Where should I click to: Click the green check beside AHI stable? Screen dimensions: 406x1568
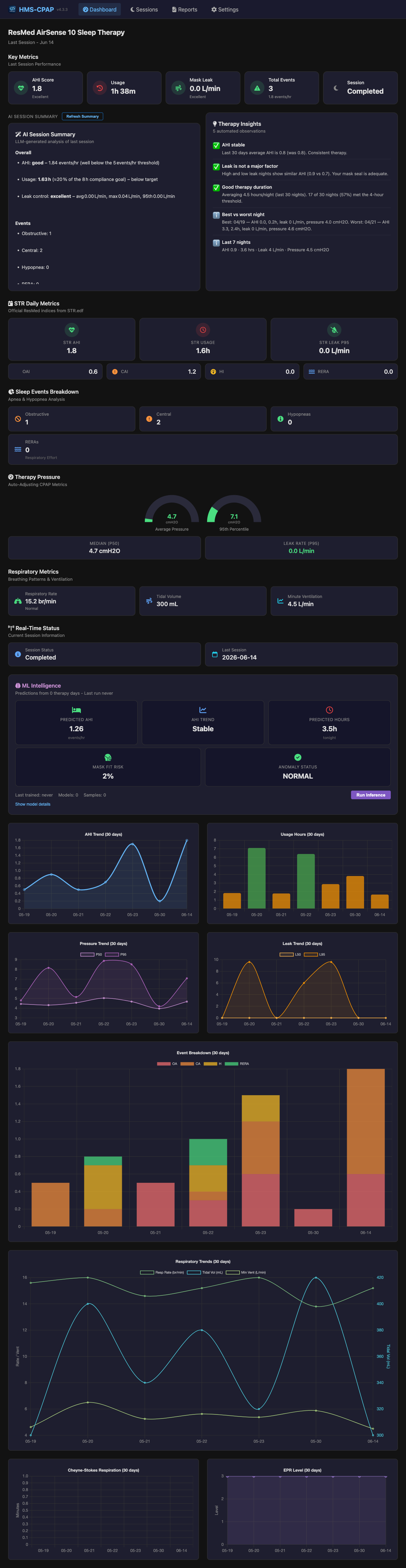pyautogui.click(x=216, y=145)
